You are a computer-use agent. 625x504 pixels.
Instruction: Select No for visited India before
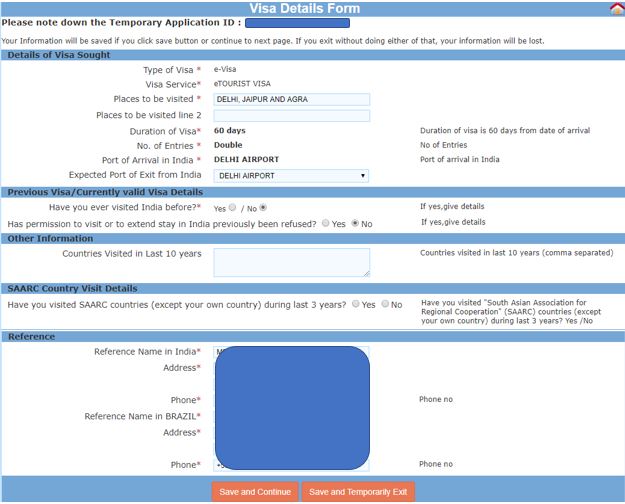coord(263,208)
